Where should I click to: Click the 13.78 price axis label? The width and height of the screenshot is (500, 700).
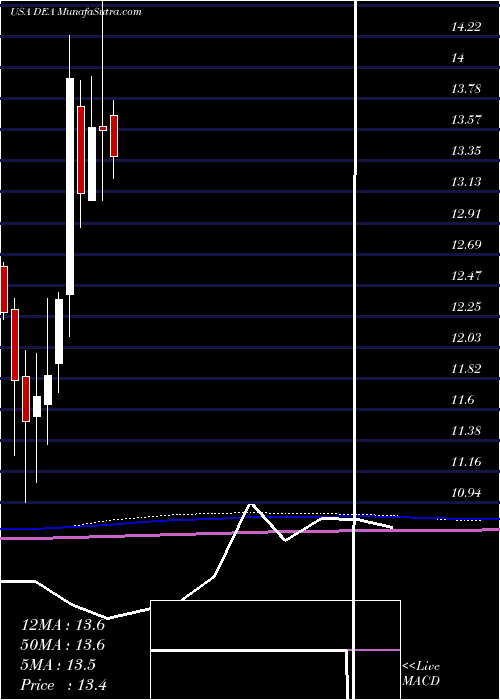(466, 89)
